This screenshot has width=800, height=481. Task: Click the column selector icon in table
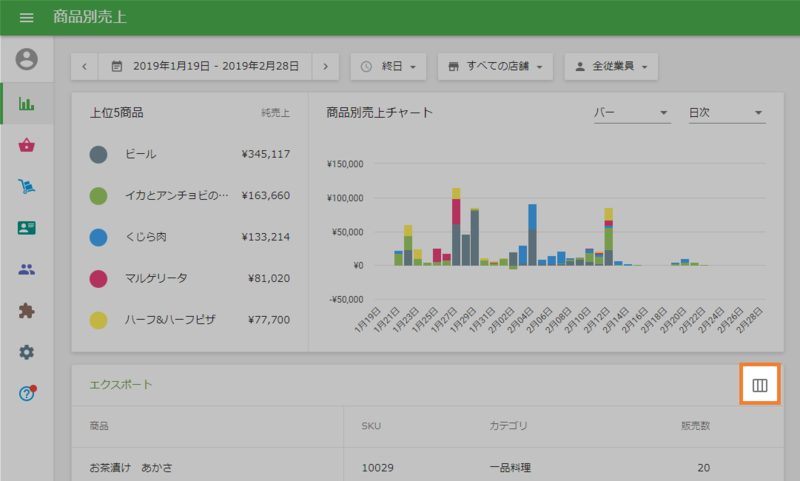(x=760, y=384)
